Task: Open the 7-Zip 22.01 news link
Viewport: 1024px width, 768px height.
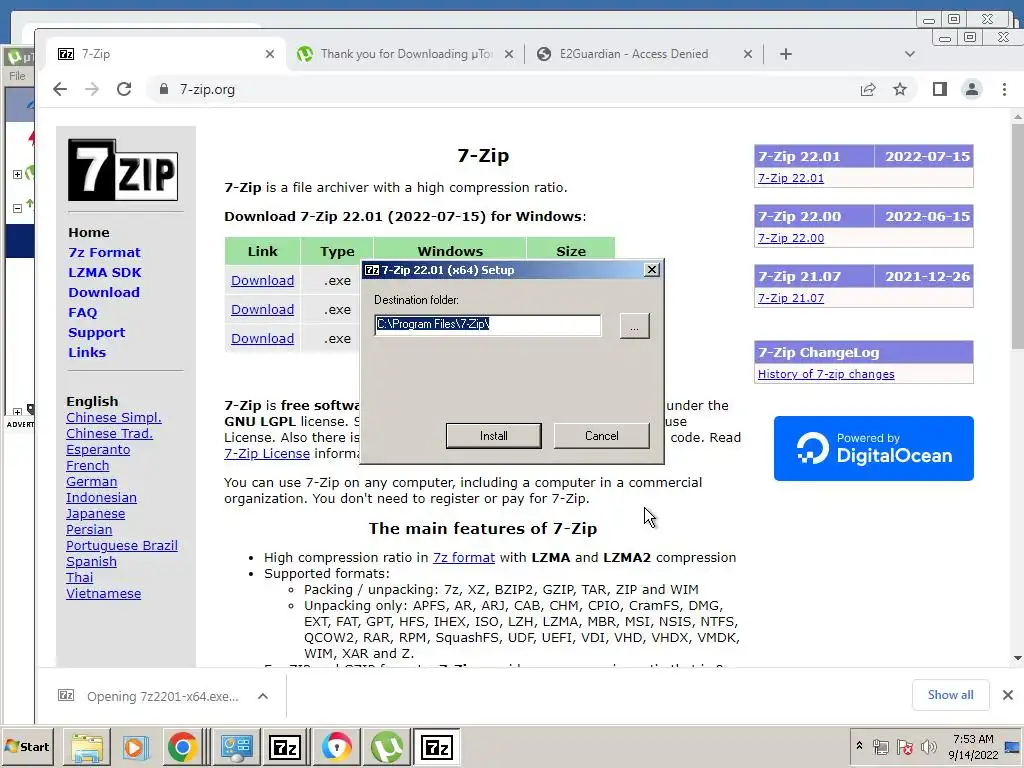Action: point(790,178)
